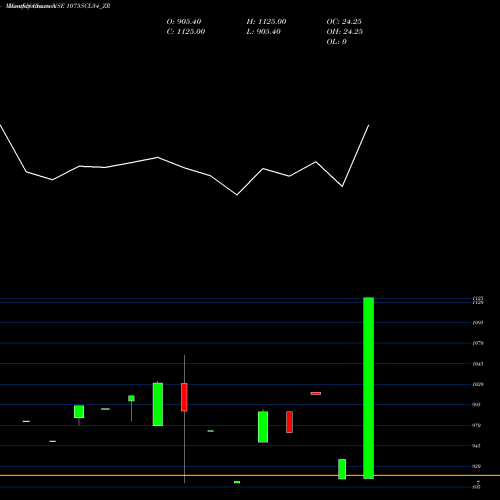Click the final peak of the white line chart
This screenshot has width=500, height=500.
click(x=369, y=125)
